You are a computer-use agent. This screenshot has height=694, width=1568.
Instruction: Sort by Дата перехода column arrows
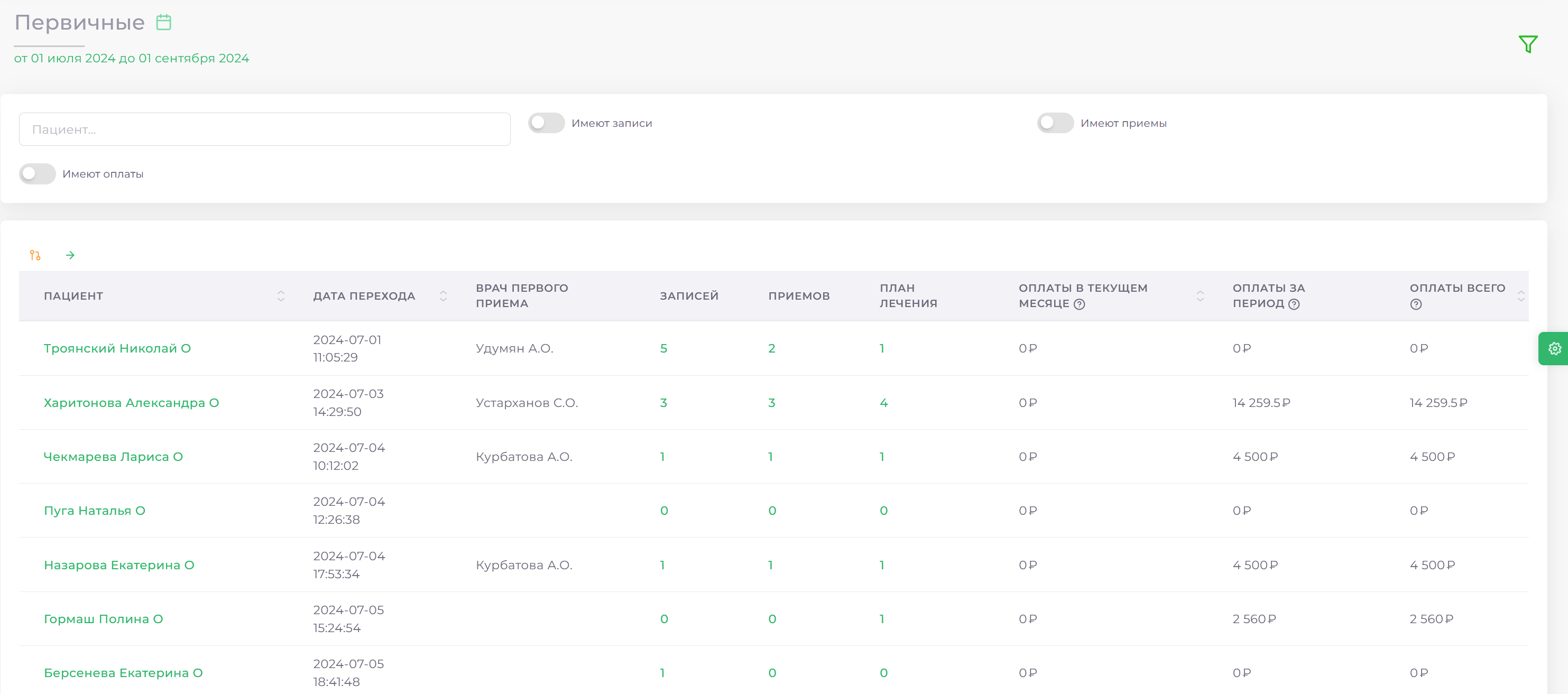pos(443,296)
